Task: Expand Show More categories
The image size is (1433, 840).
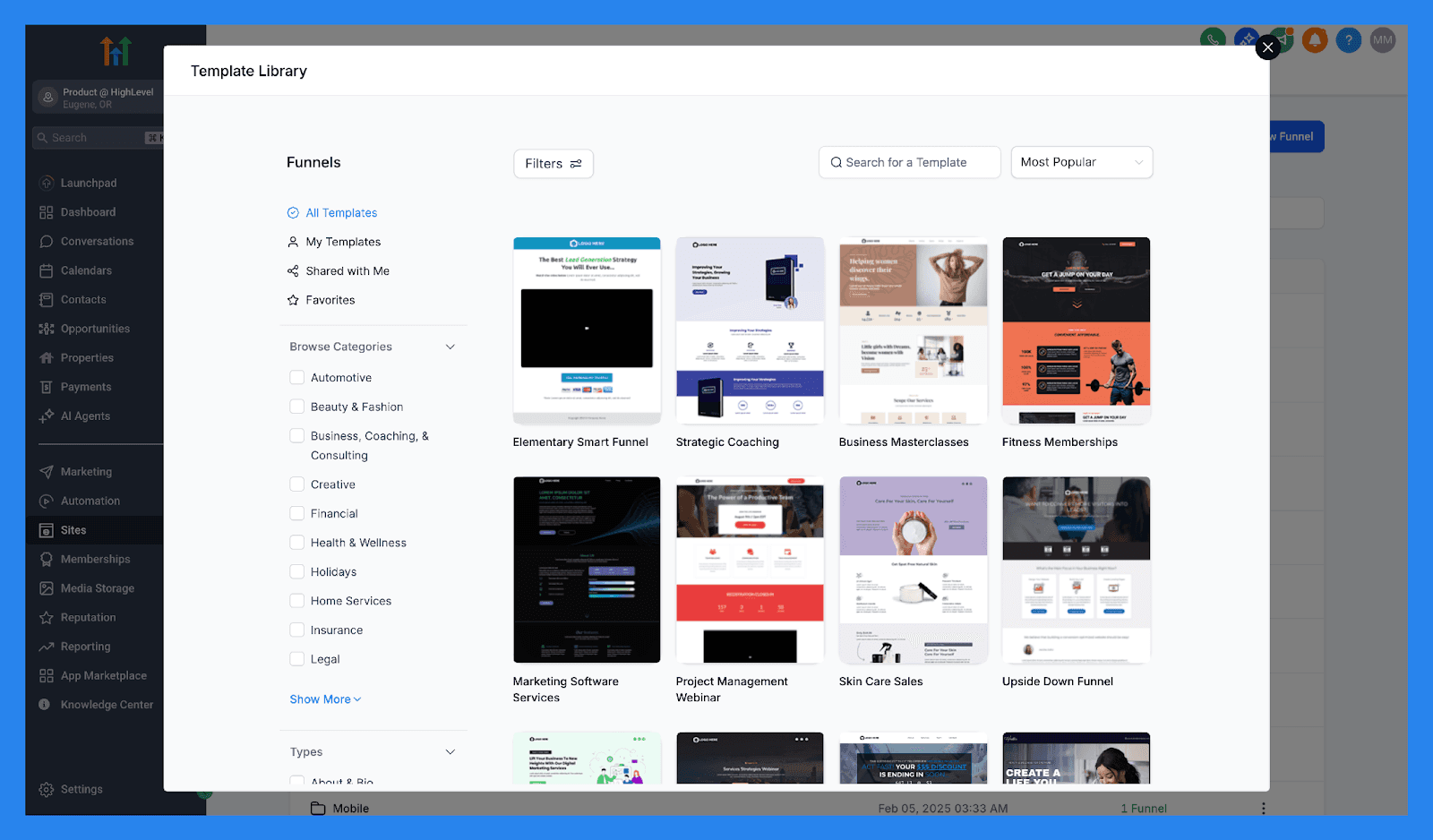Action: [325, 699]
